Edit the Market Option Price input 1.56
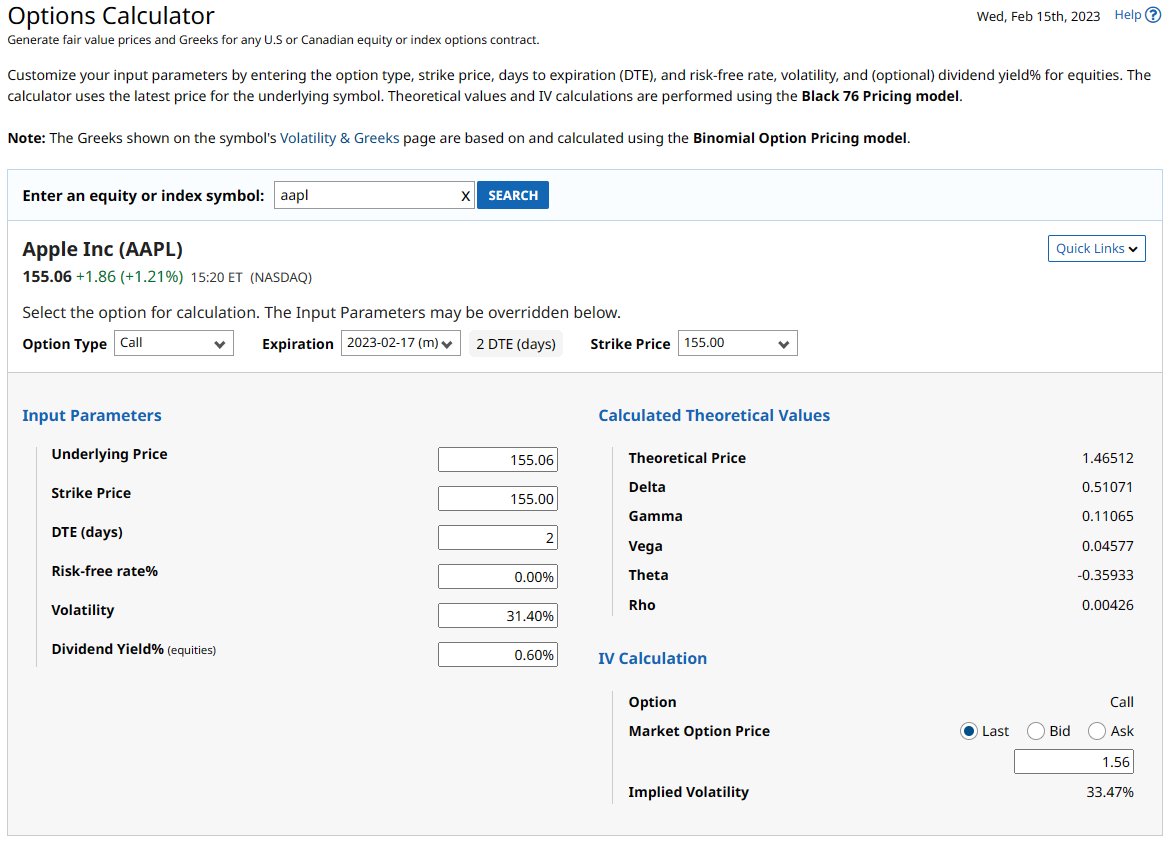The image size is (1174, 847). click(1074, 762)
